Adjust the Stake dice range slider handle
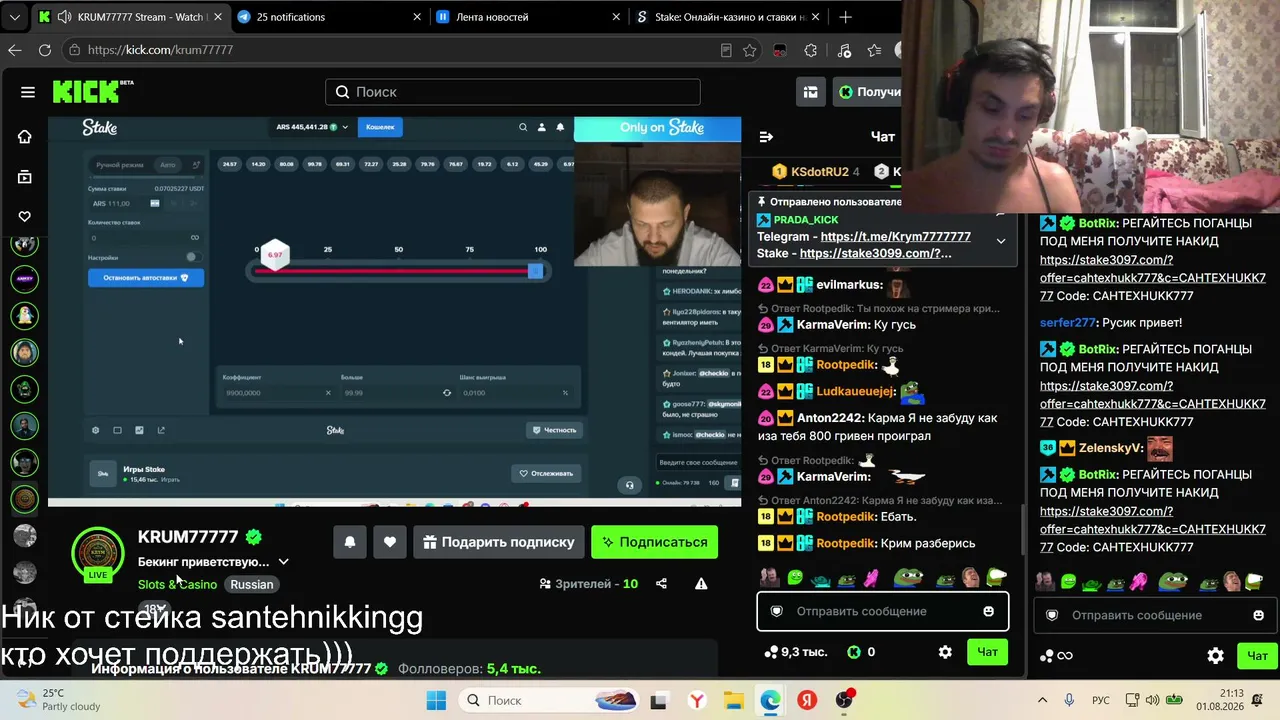Screen dimensions: 1280x720 [x=535, y=271]
